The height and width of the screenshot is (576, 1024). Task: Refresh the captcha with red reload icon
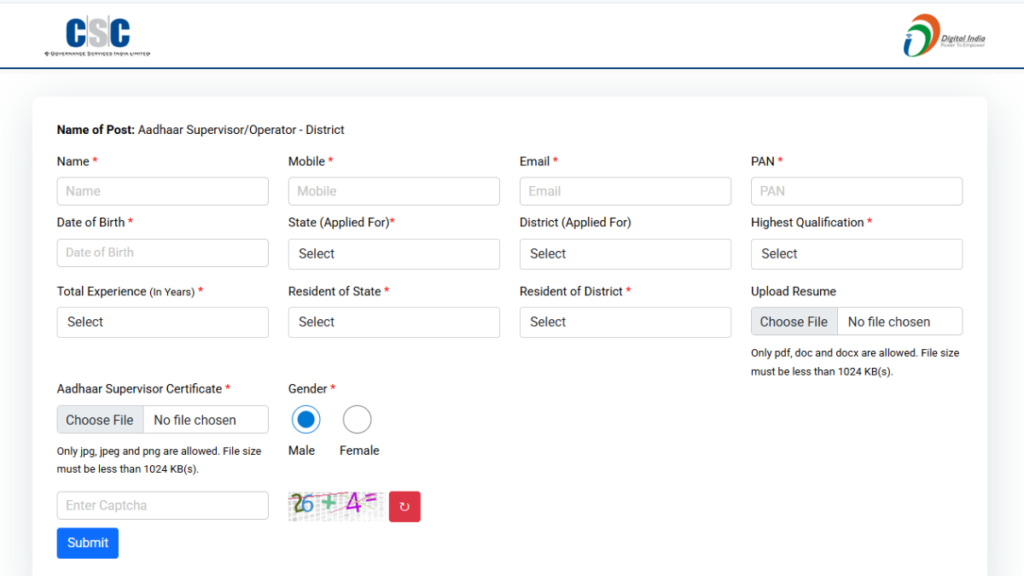point(405,507)
